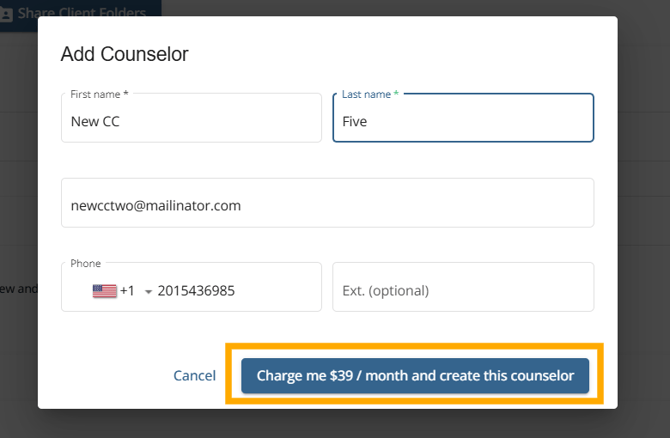Click the newcctwo@mailinator.com email field
The image size is (670, 438).
click(x=327, y=203)
